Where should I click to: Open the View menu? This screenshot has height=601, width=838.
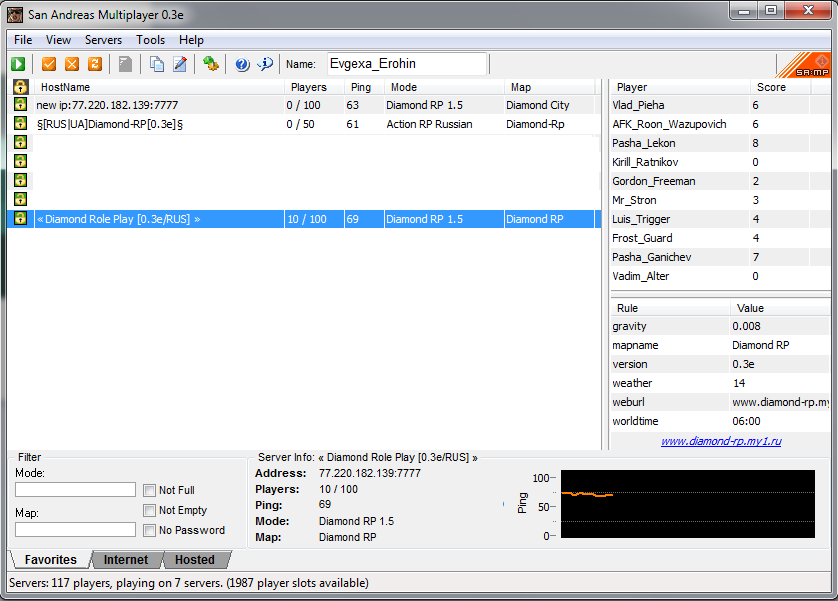[x=58, y=40]
